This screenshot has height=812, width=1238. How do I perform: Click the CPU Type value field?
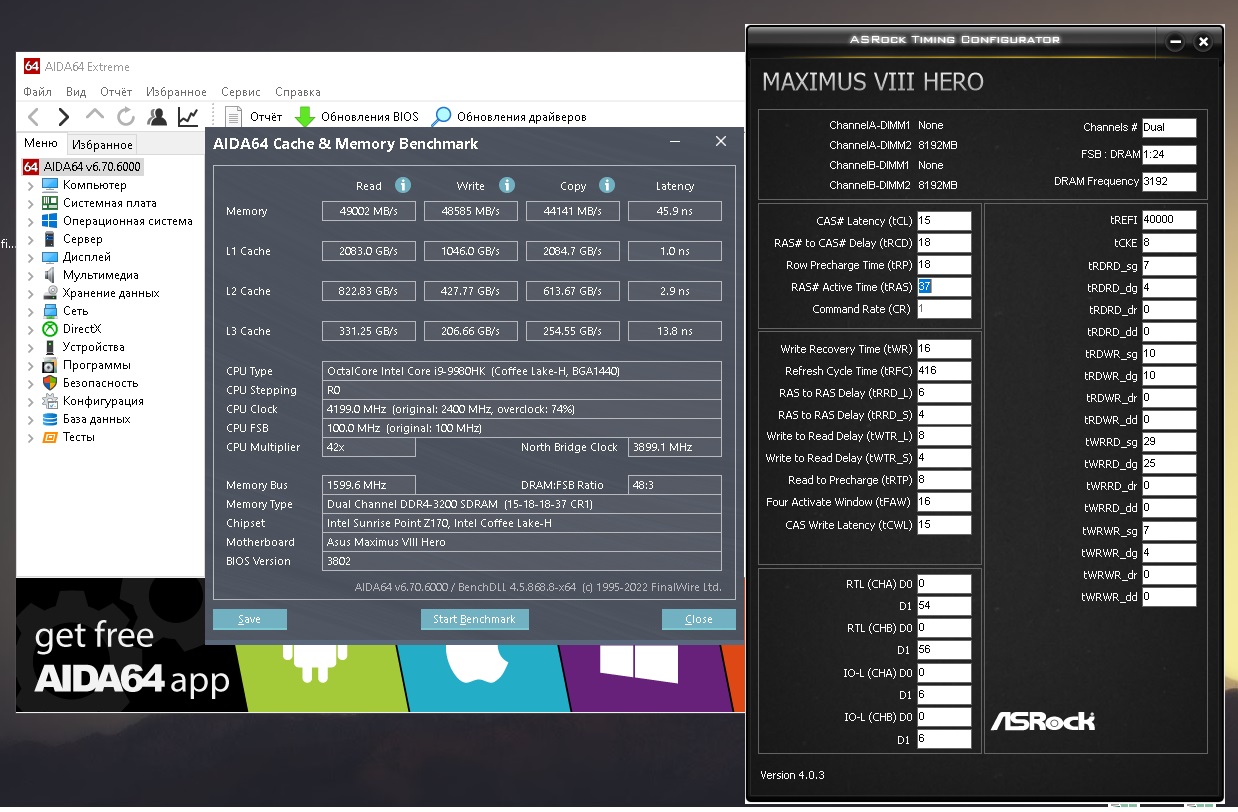(x=522, y=371)
